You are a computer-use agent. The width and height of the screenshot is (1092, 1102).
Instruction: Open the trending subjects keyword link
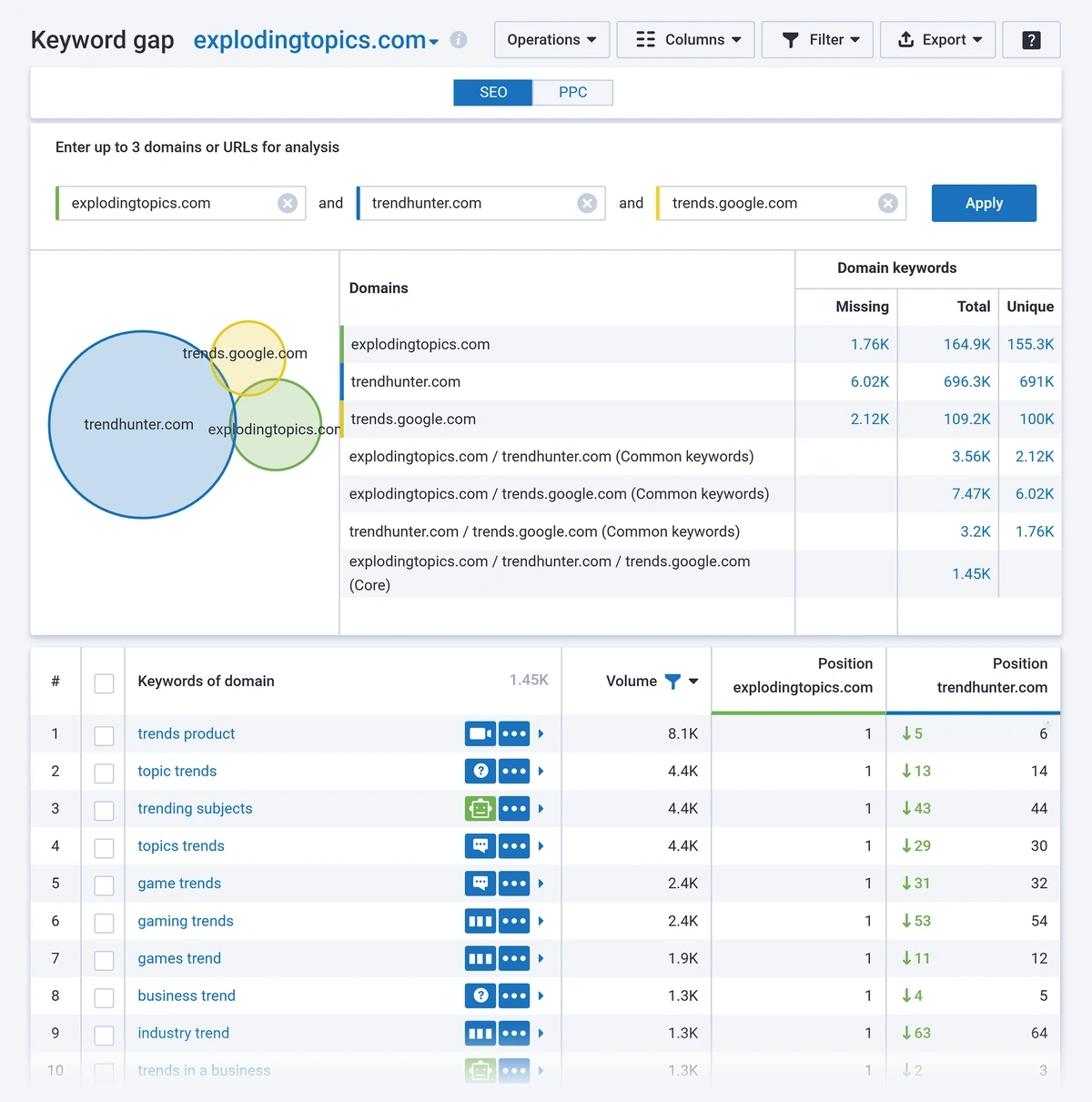[195, 808]
